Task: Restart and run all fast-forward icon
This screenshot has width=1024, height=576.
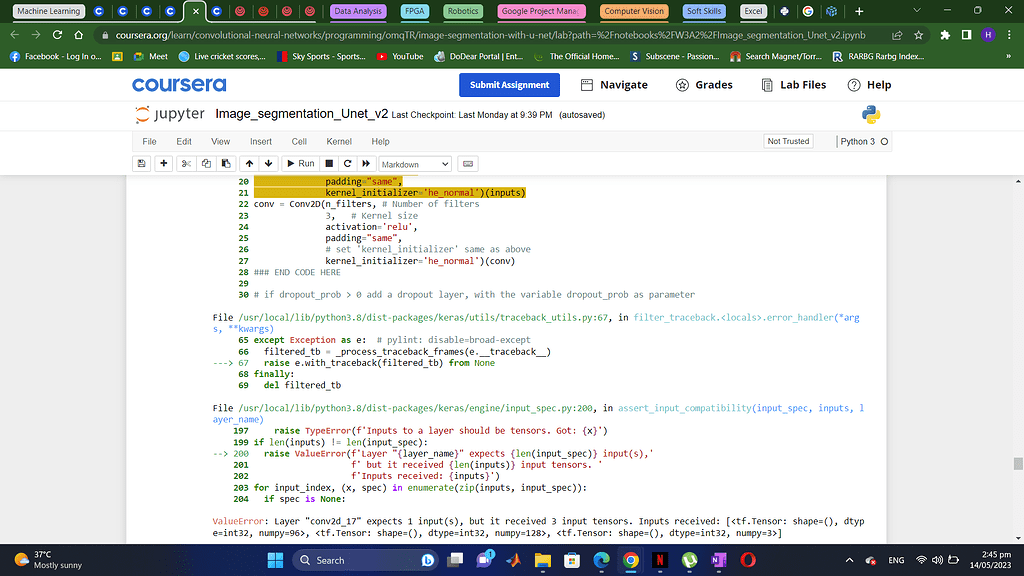Action: tap(366, 163)
